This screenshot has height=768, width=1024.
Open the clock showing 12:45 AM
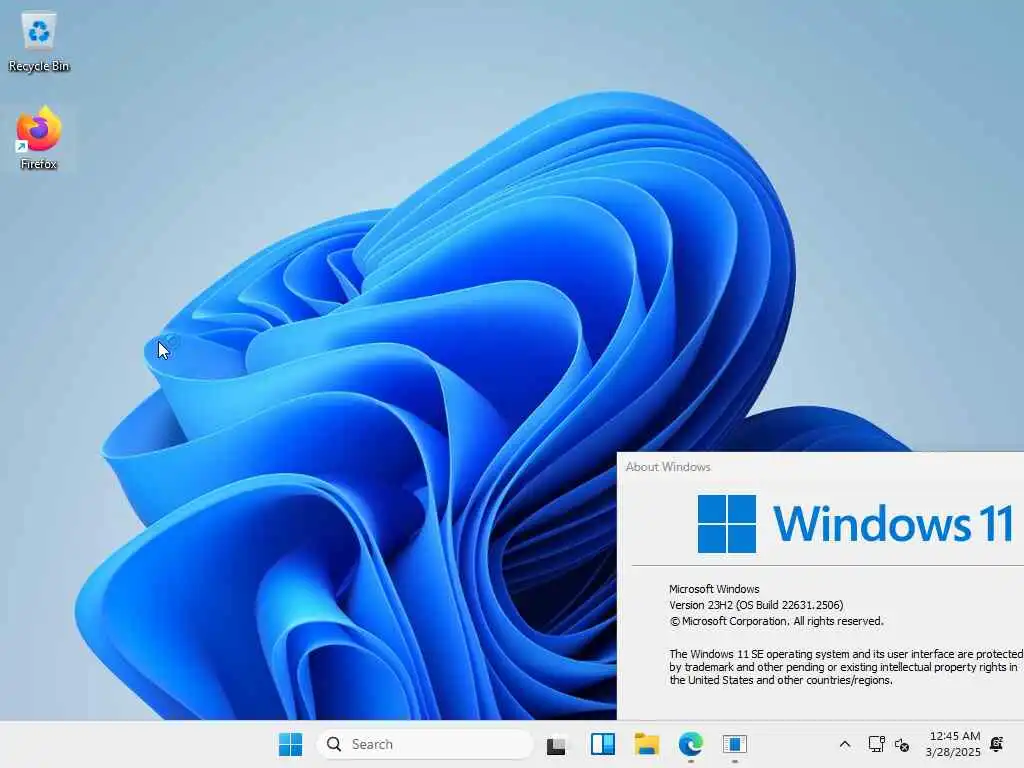(x=953, y=744)
